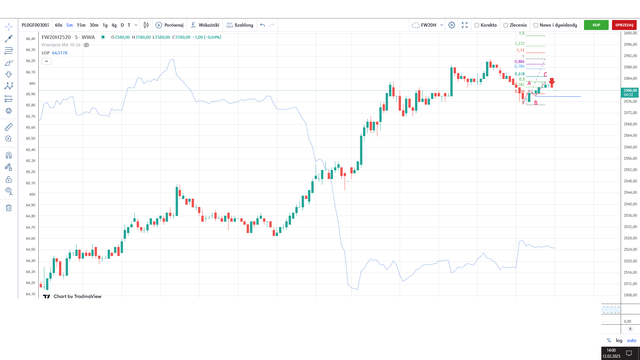Open the XABCD patterns tool

coord(9,87)
